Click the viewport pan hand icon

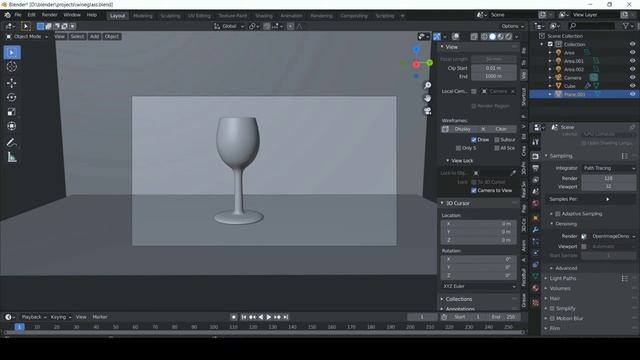coord(427,98)
